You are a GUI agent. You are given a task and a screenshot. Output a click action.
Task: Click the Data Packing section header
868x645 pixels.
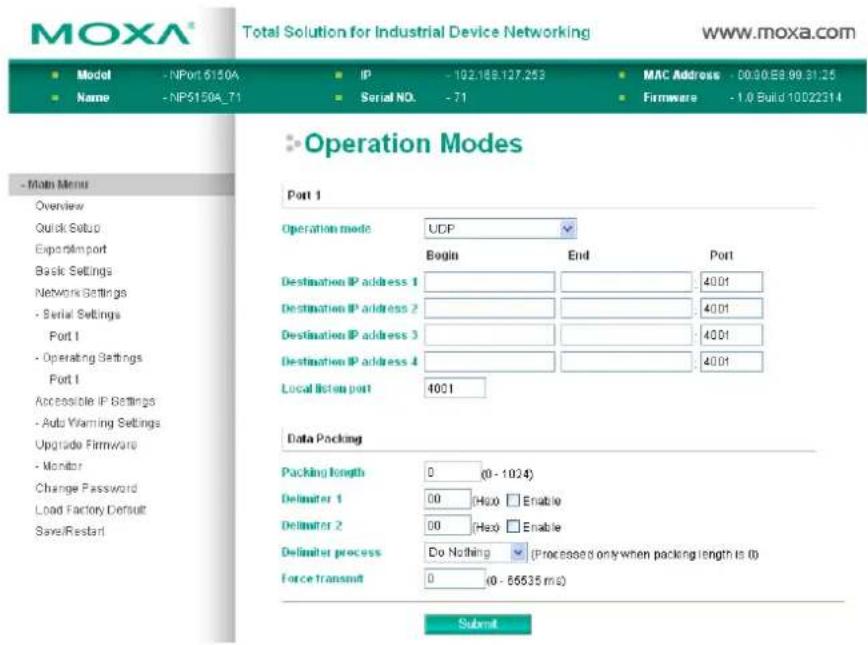pyautogui.click(x=324, y=438)
